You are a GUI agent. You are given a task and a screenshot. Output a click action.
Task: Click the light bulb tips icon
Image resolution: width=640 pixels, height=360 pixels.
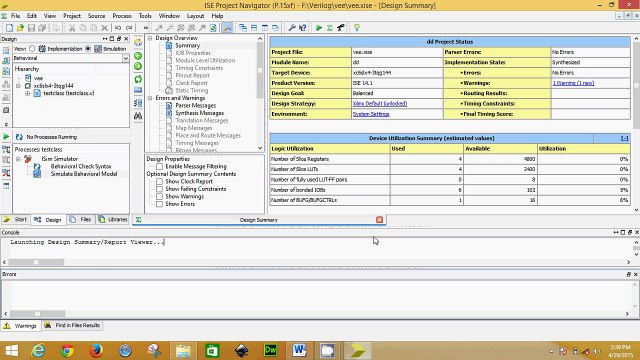pos(357,28)
